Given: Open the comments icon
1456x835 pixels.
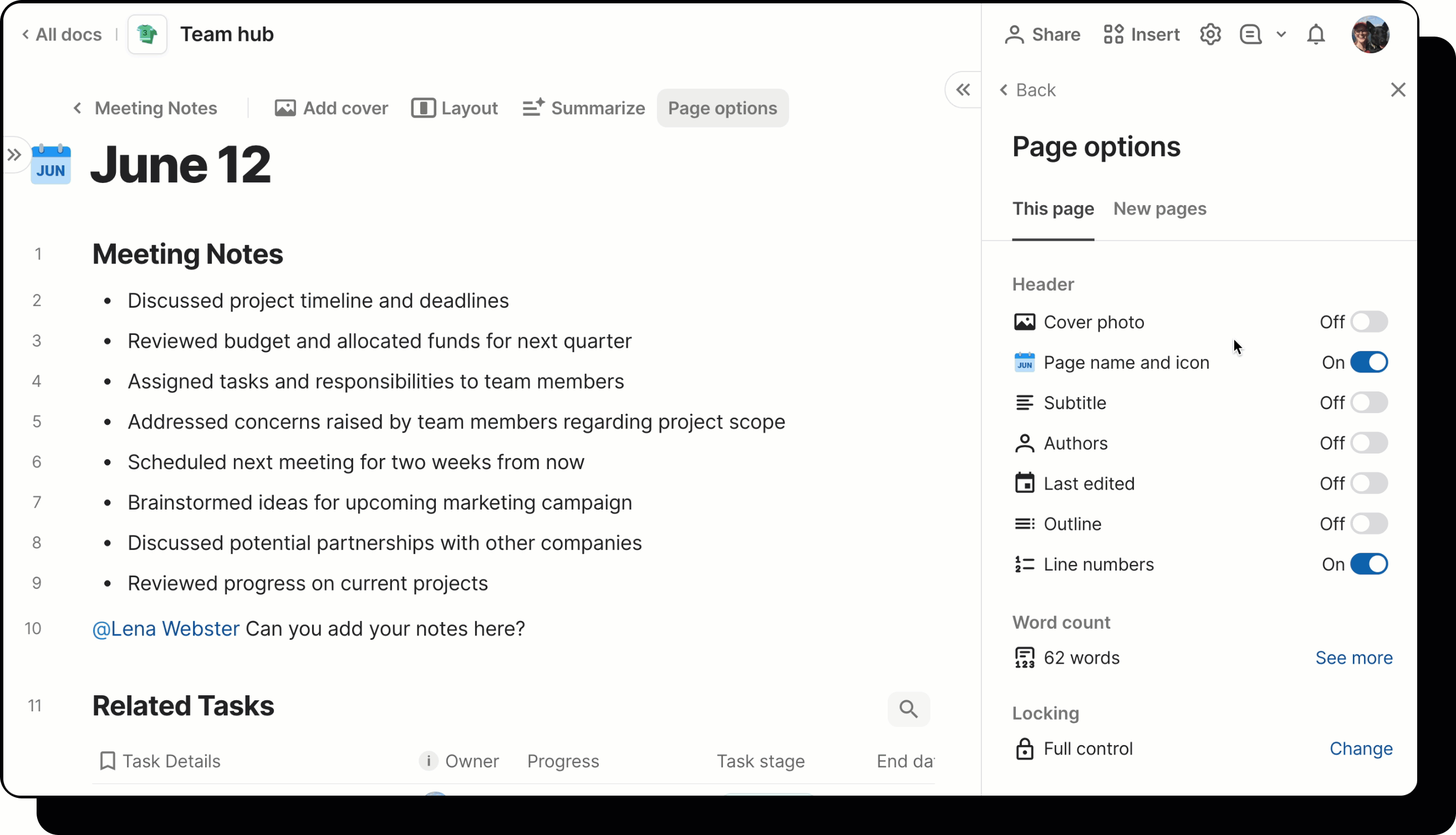Looking at the screenshot, I should point(1251,34).
